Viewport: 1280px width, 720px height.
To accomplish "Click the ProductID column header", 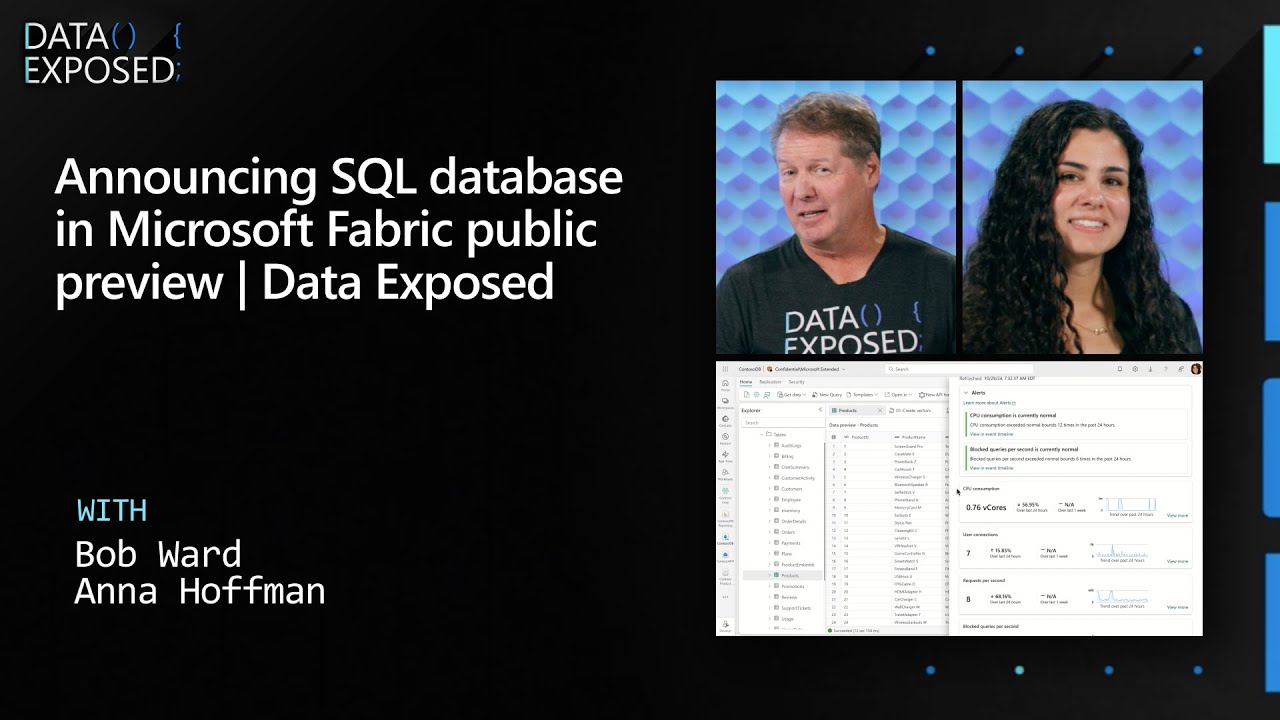I will pyautogui.click(x=860, y=437).
